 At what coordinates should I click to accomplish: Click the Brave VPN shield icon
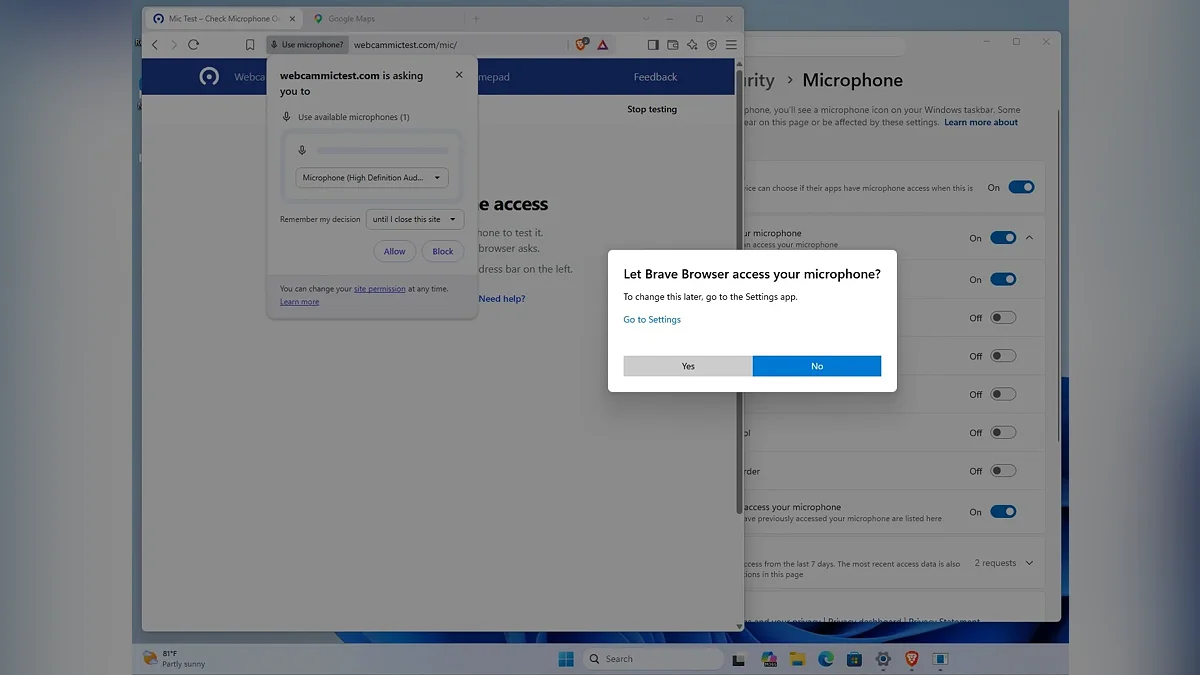[x=712, y=45]
